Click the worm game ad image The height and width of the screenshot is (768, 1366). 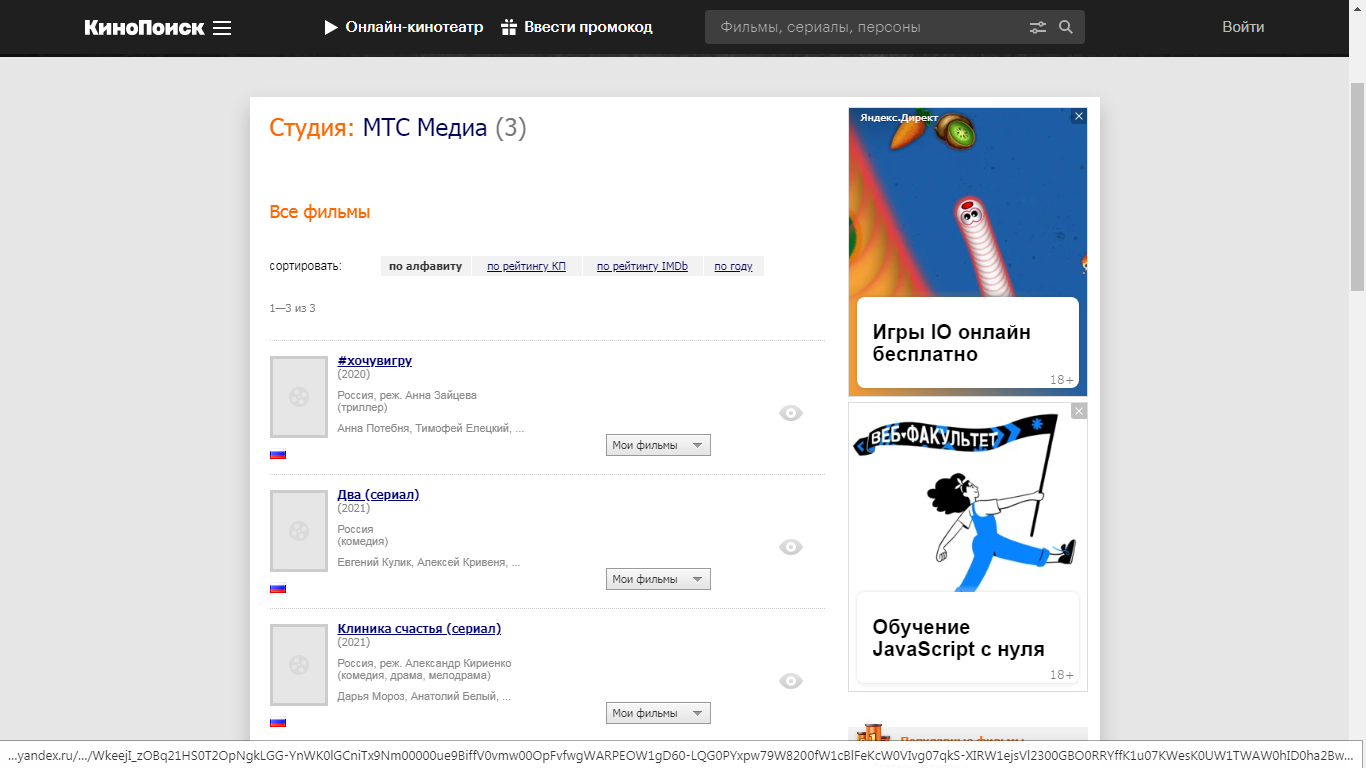pyautogui.click(x=968, y=203)
